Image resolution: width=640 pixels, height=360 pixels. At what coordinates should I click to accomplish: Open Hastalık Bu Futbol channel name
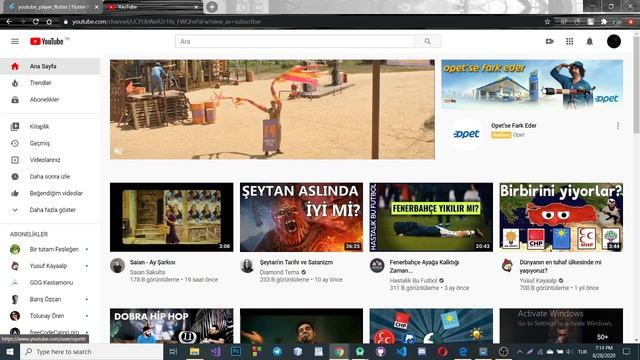(x=413, y=280)
